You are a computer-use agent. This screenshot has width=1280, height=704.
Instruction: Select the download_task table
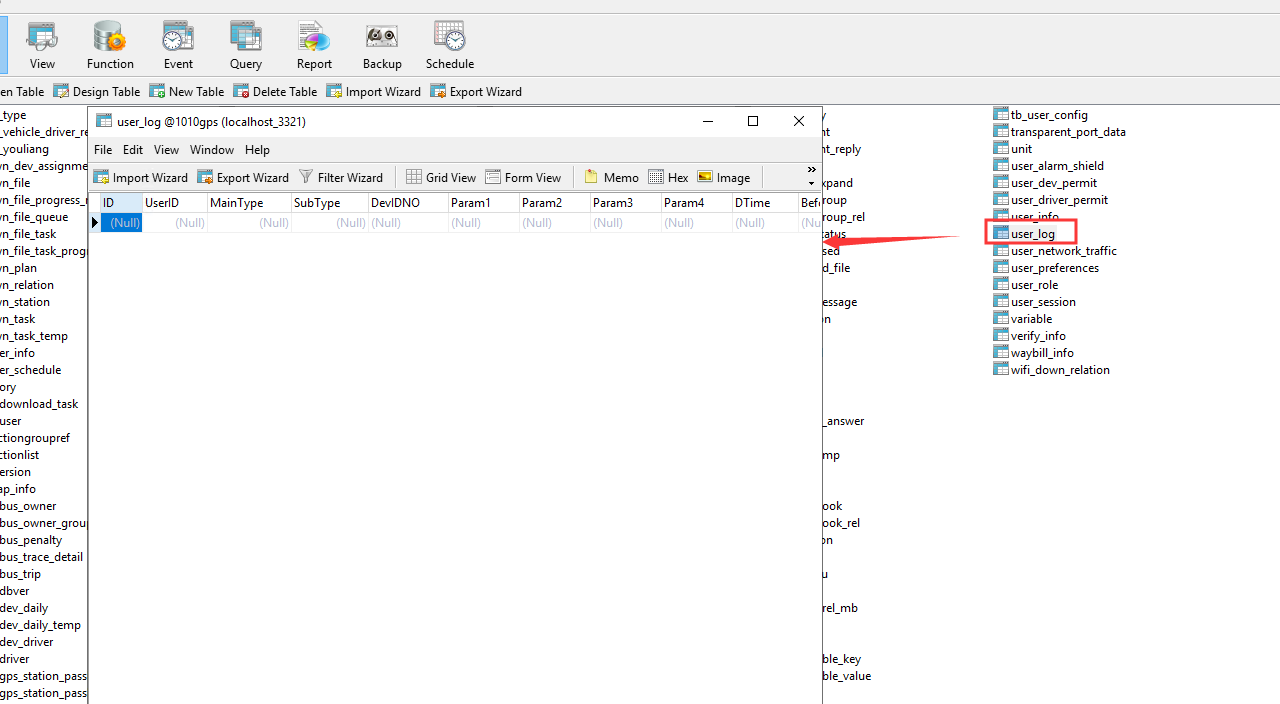[x=39, y=404]
